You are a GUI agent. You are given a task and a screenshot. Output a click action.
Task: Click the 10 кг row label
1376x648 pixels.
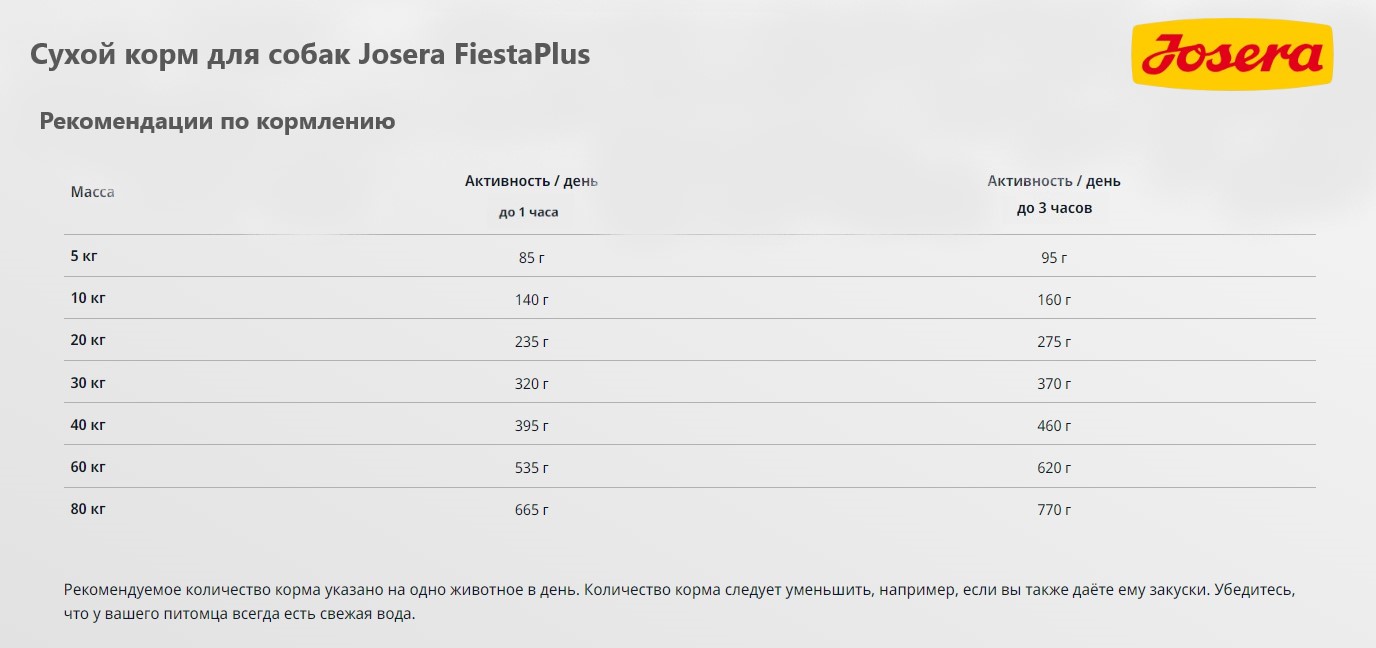88,298
